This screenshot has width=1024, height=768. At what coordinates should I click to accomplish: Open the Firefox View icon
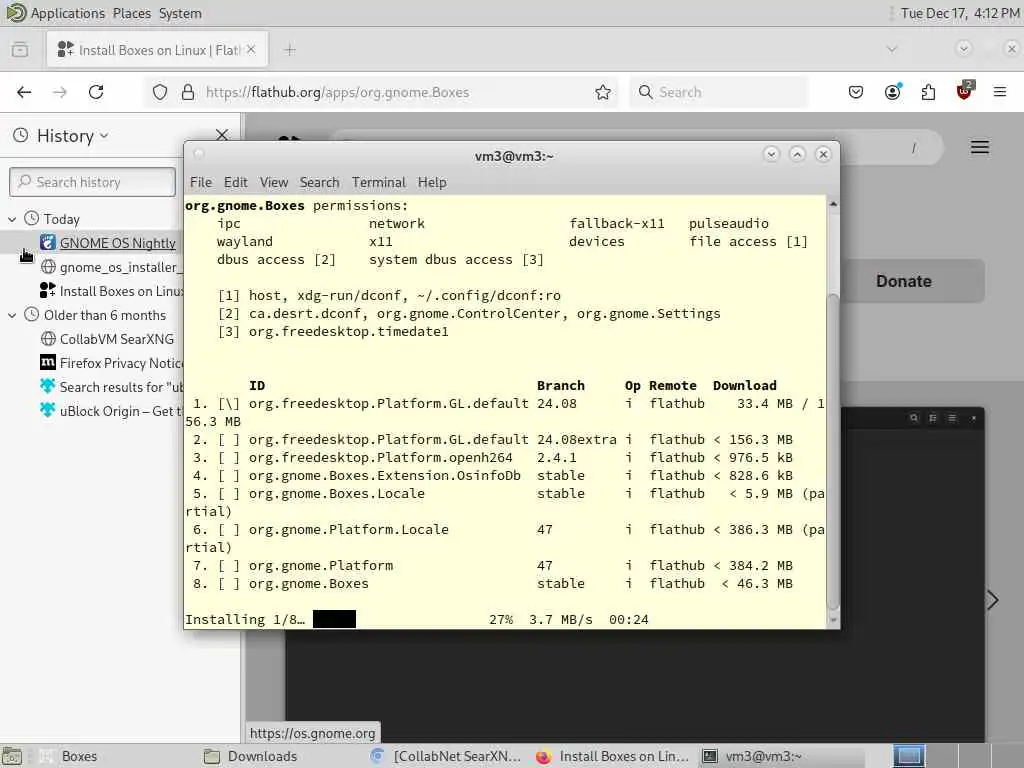[20, 50]
